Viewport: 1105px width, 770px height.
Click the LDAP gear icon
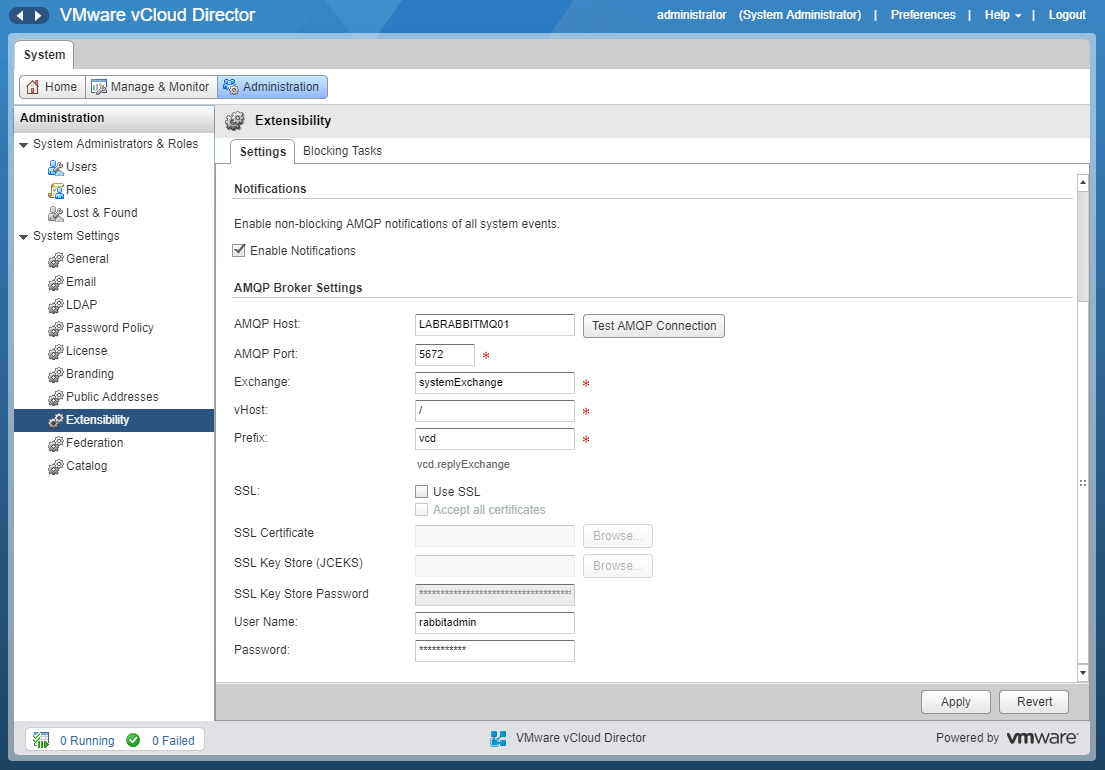click(56, 305)
